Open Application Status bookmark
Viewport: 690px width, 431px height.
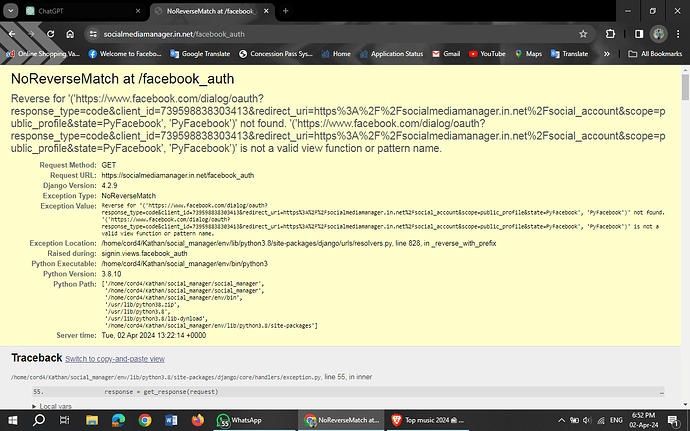pyautogui.click(x=392, y=54)
